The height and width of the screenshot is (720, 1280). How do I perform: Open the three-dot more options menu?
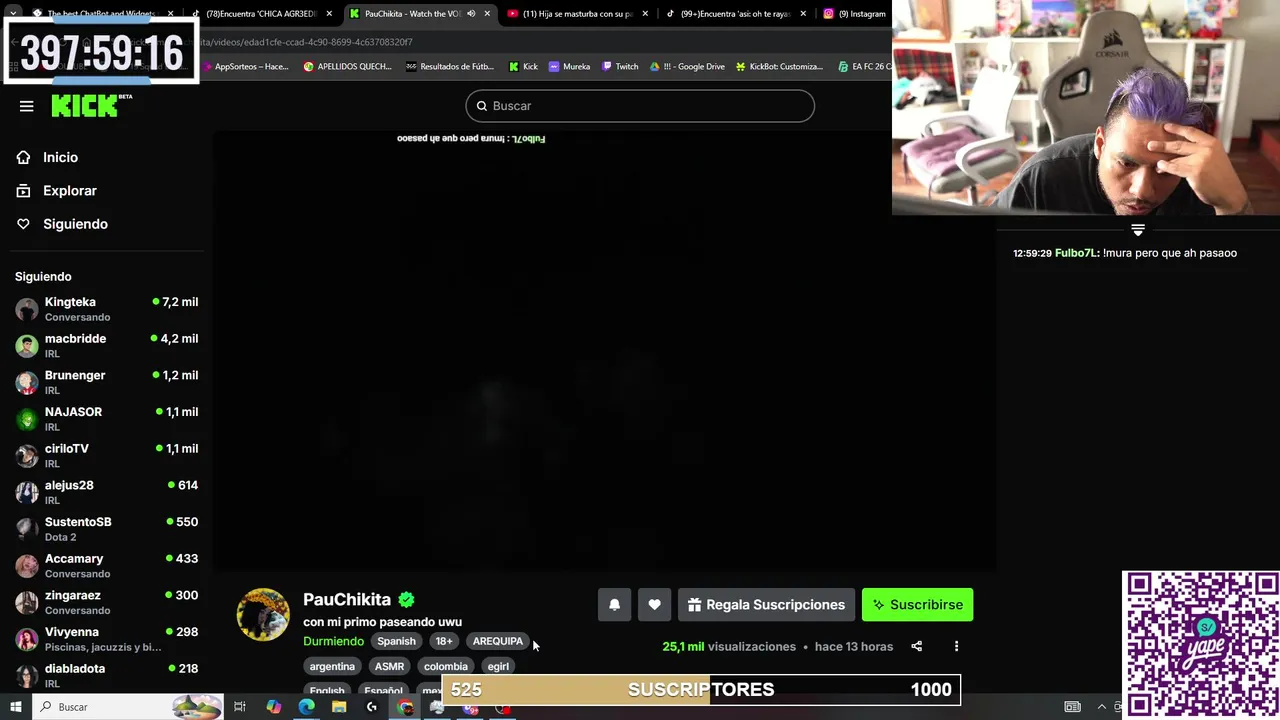tap(956, 646)
